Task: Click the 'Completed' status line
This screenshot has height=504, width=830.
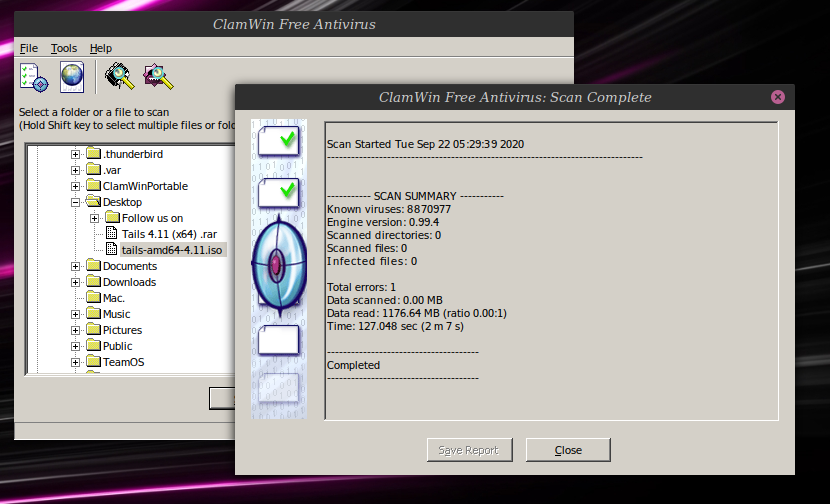Action: tap(353, 365)
